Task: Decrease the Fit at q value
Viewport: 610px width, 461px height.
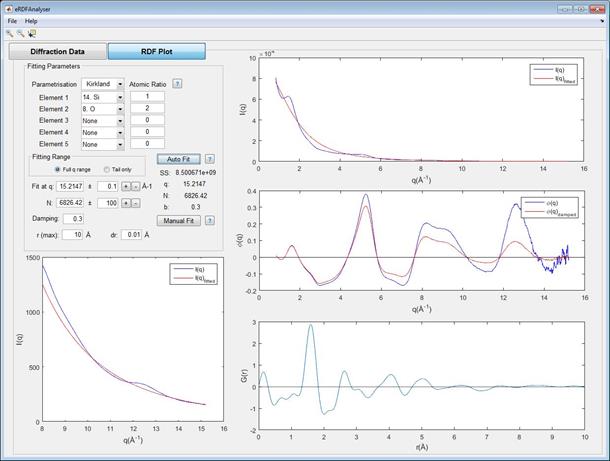Action: pos(135,187)
